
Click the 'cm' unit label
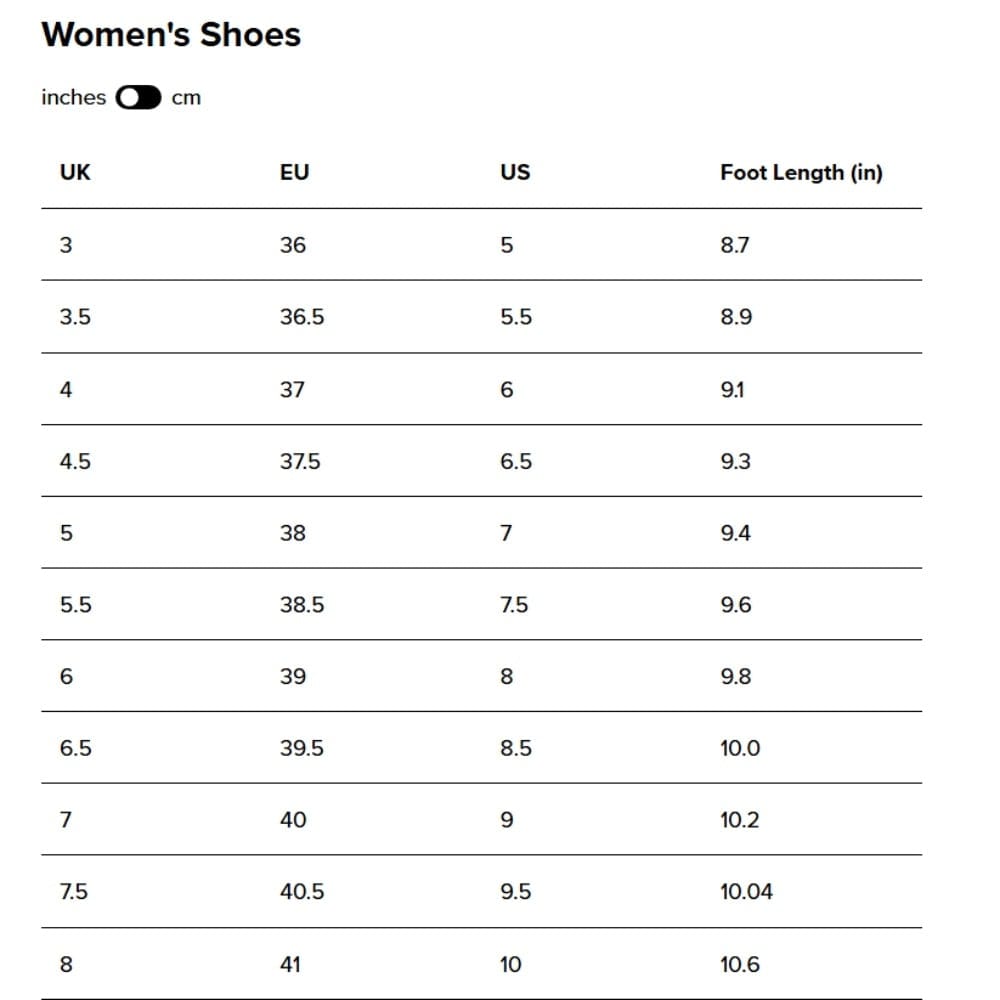click(x=186, y=98)
